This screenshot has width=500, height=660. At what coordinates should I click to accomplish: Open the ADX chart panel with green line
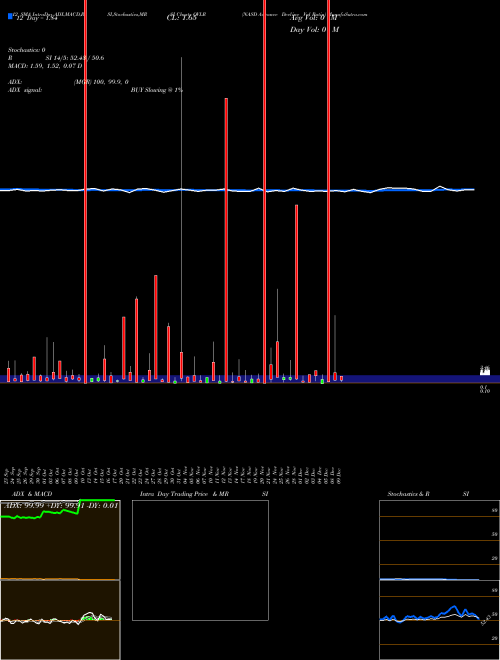60,540
